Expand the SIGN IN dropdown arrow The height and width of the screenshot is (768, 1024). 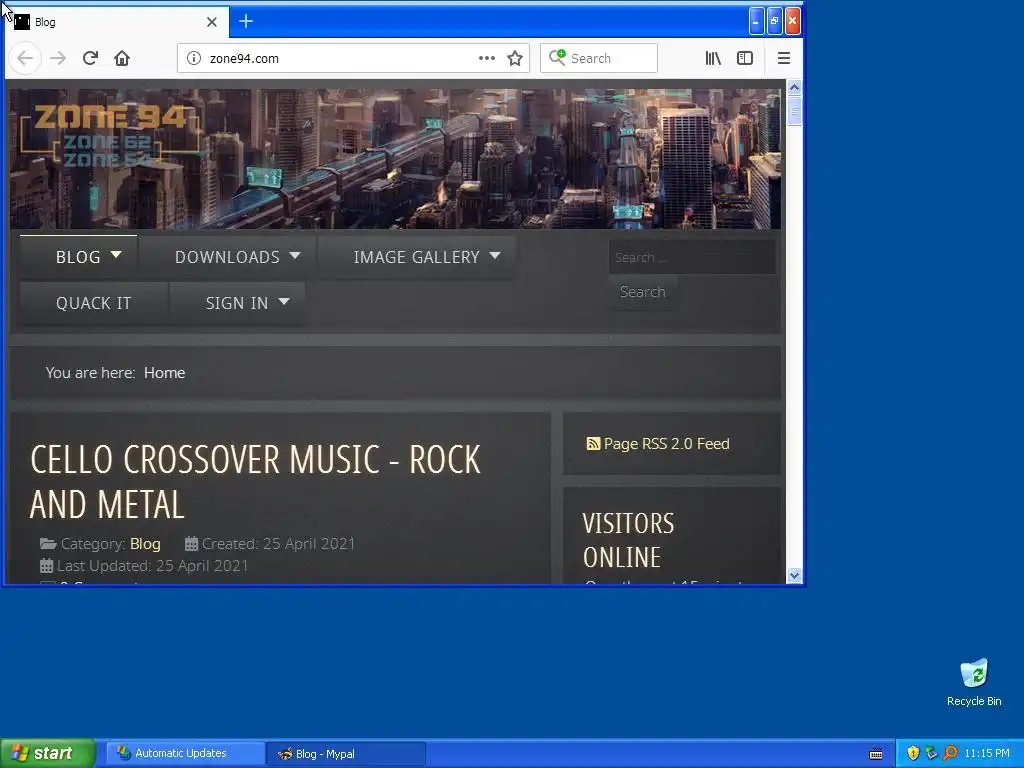click(x=284, y=302)
